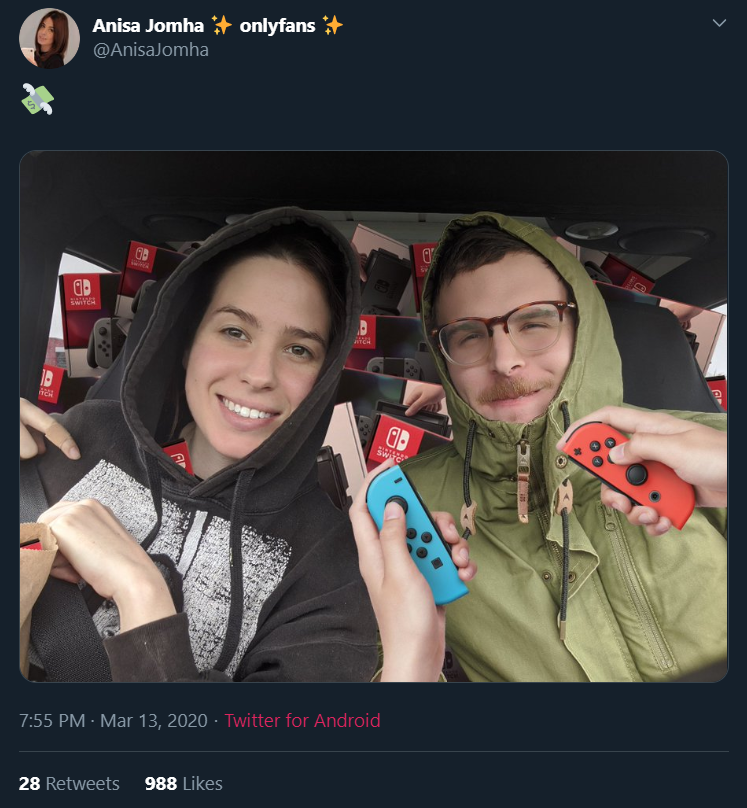View the 28 Retweets list
747x808 pixels.
pos(69,783)
